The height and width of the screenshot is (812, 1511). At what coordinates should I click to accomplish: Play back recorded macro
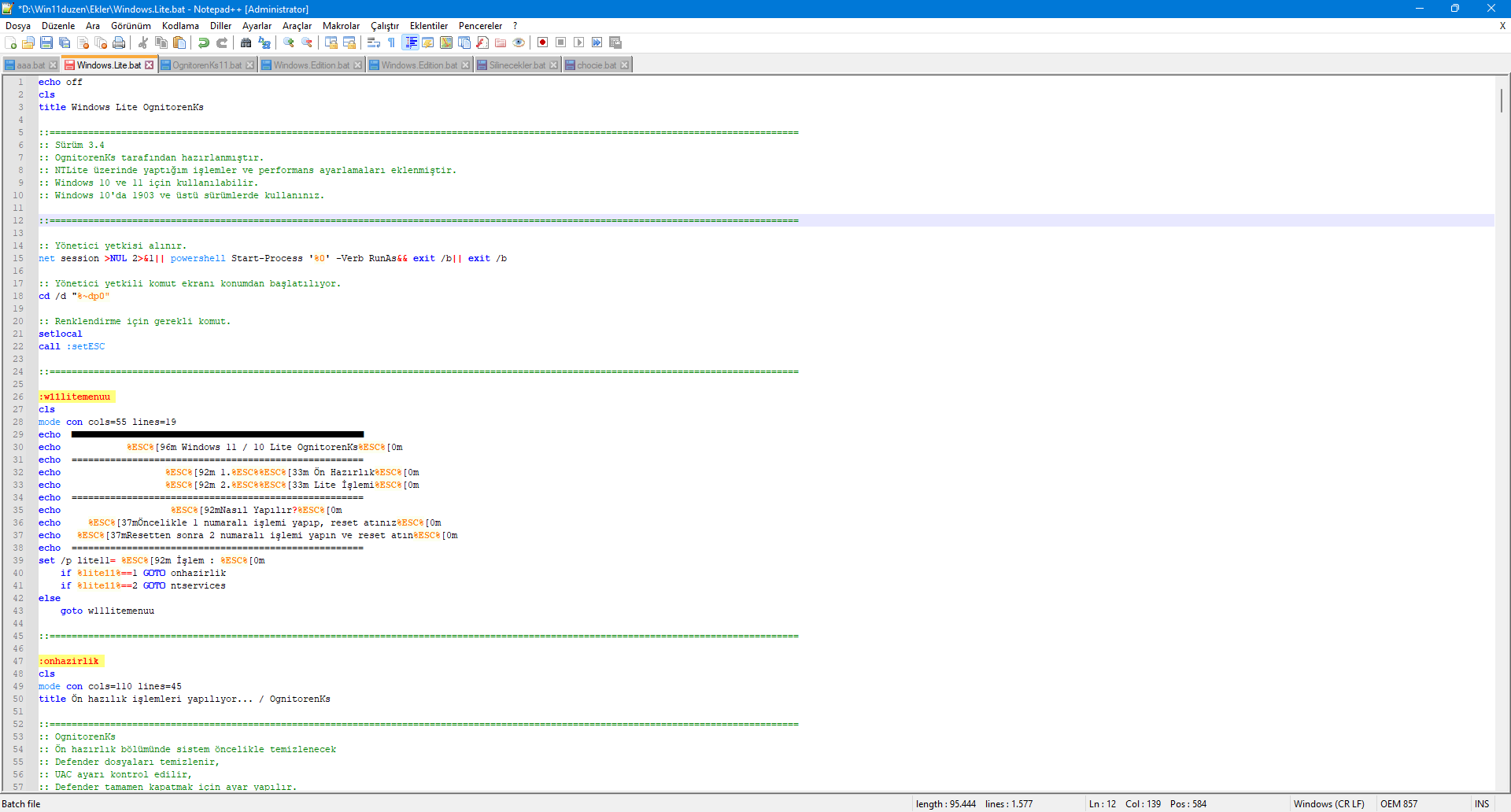coord(579,42)
